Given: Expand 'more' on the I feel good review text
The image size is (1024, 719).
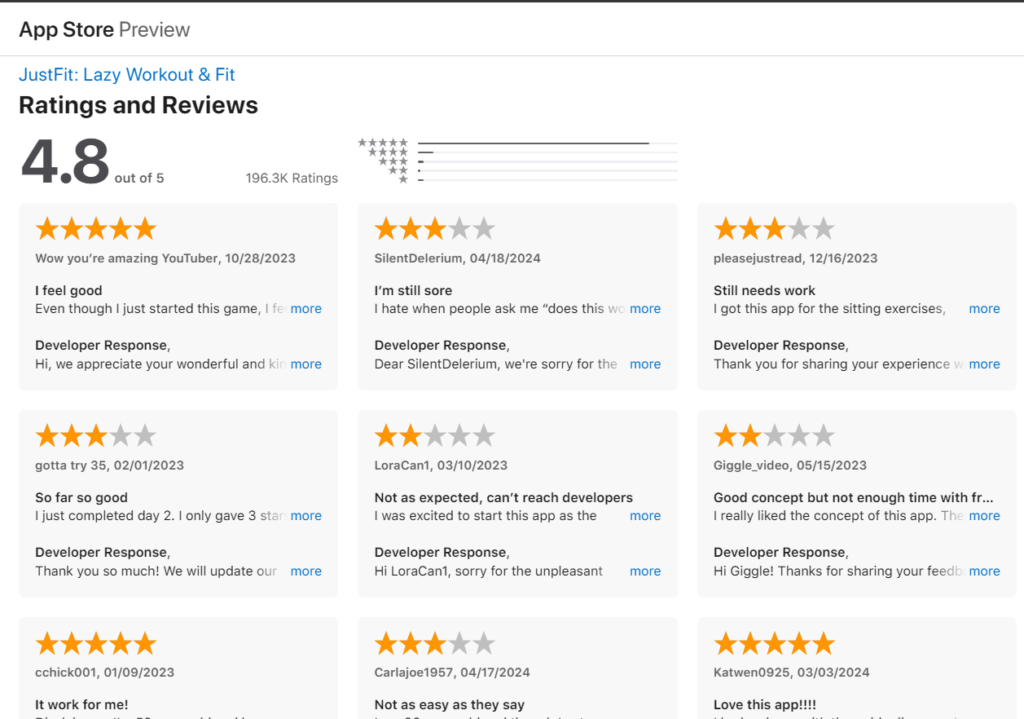Looking at the screenshot, I should click(x=306, y=308).
